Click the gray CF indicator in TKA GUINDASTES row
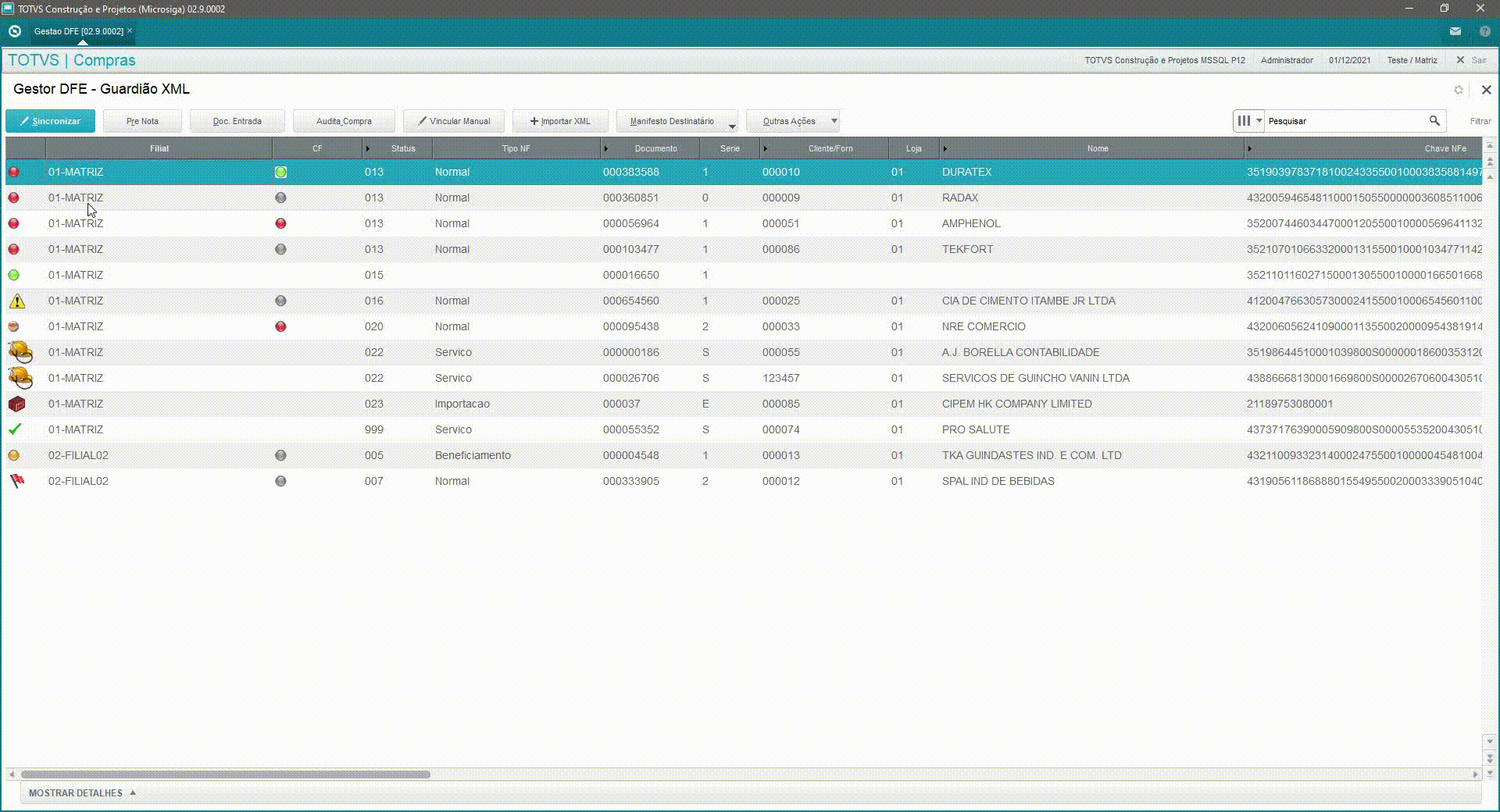1500x812 pixels. coord(280,455)
